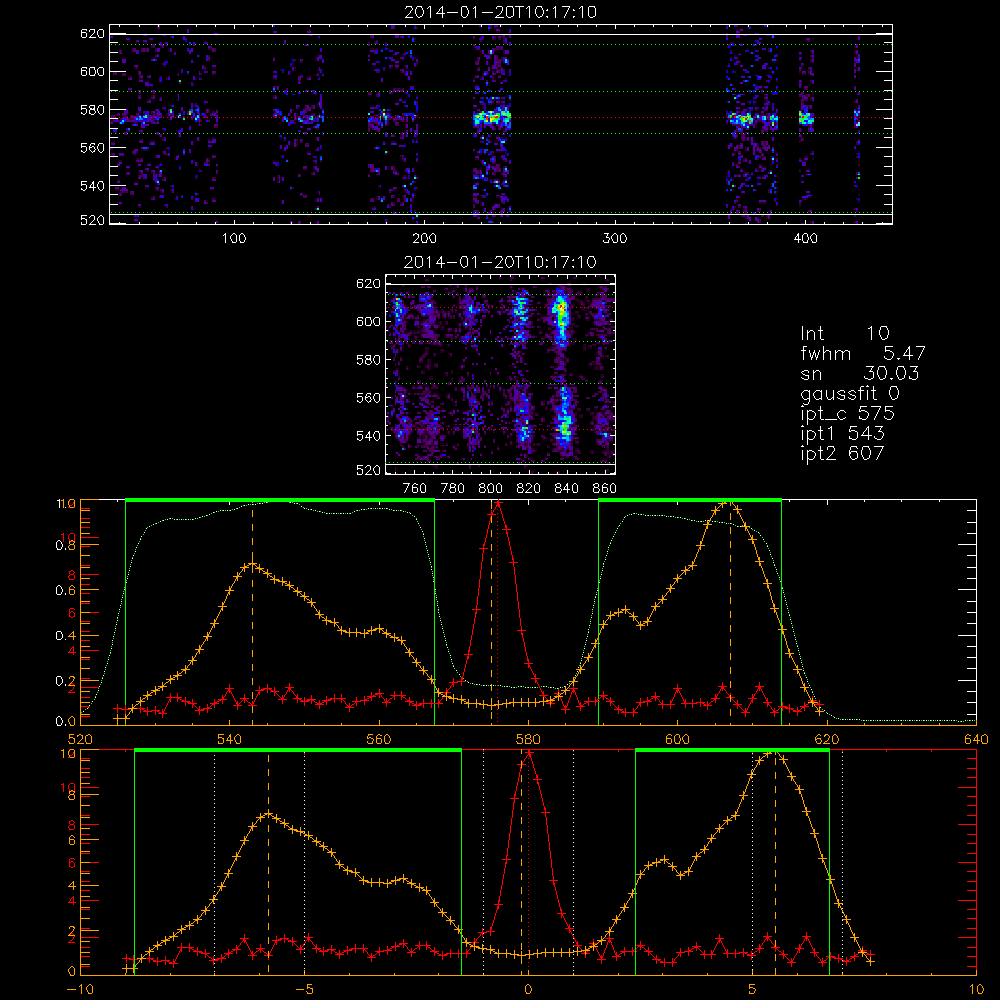
Task: Click brightest emission blob near x=235 in top spectrogram
Action: coord(492,118)
